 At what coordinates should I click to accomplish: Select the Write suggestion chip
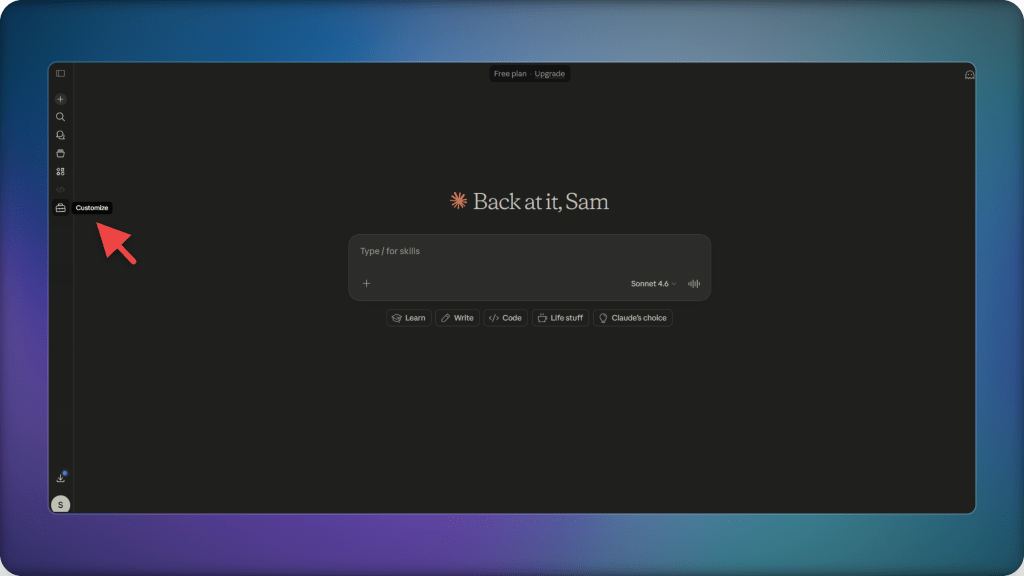pyautogui.click(x=457, y=318)
